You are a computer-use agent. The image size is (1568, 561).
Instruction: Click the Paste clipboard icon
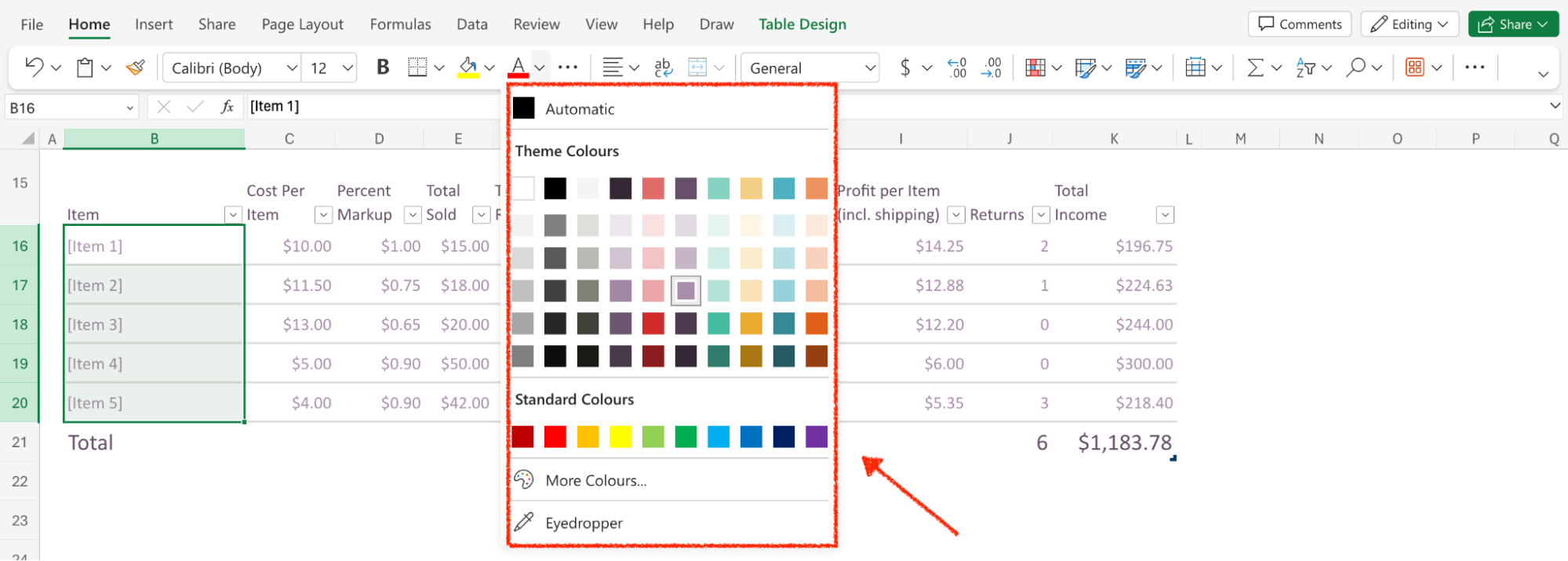point(85,67)
